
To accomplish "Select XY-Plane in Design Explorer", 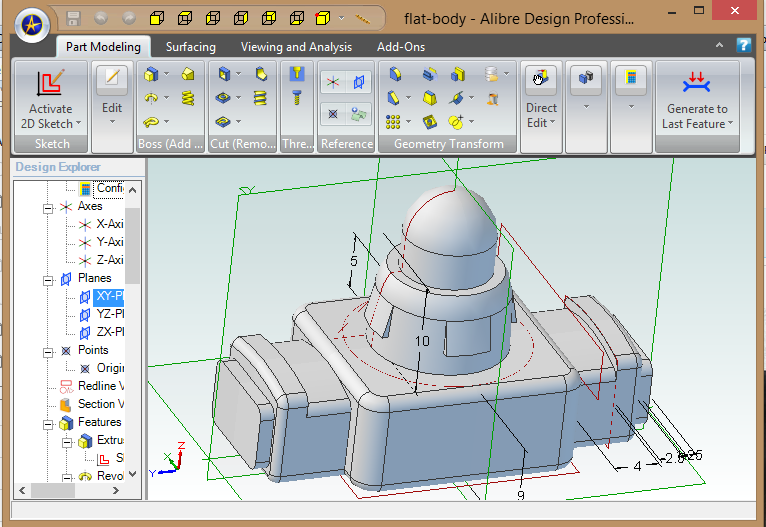I will [101, 296].
